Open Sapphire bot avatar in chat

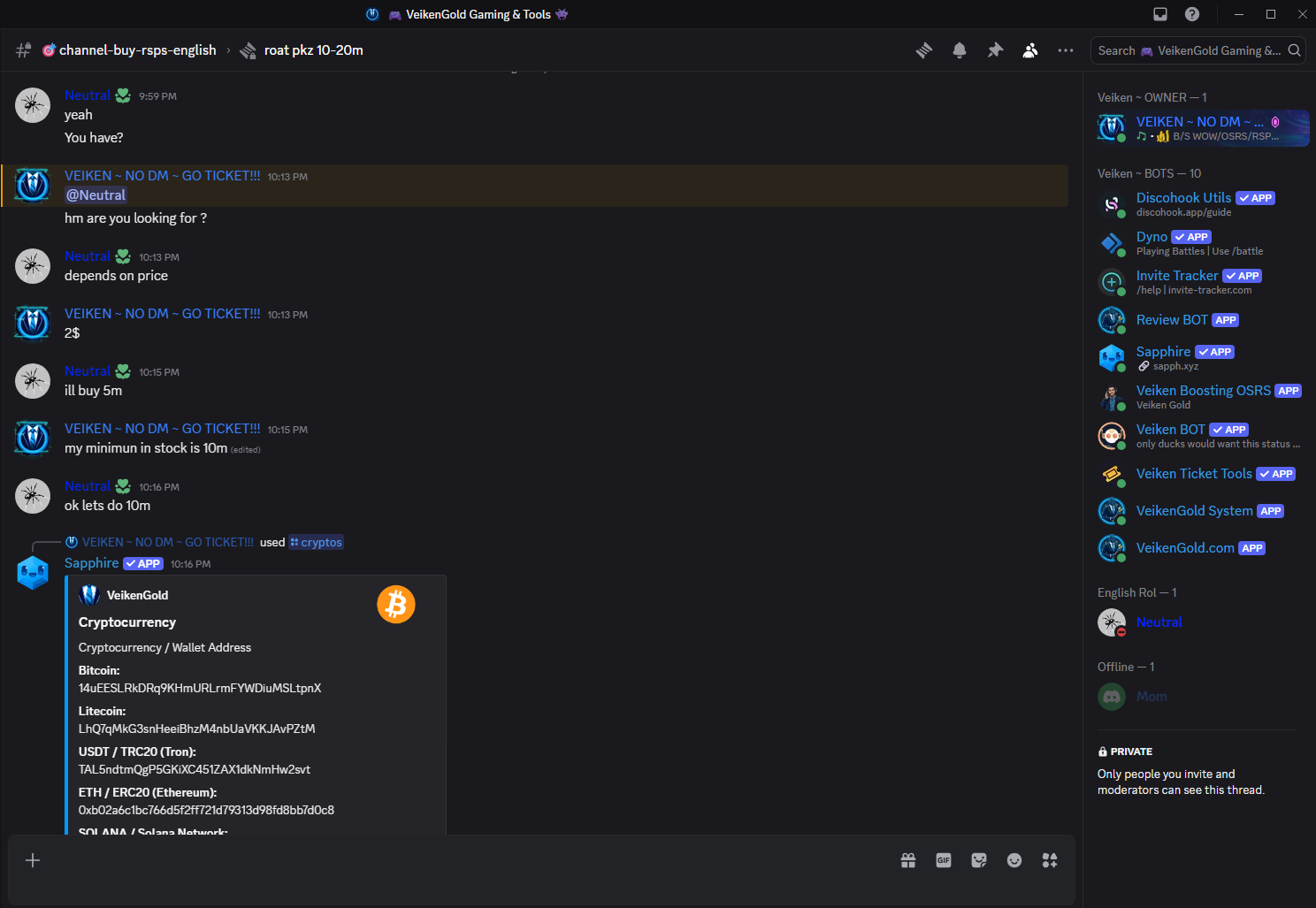(x=33, y=572)
